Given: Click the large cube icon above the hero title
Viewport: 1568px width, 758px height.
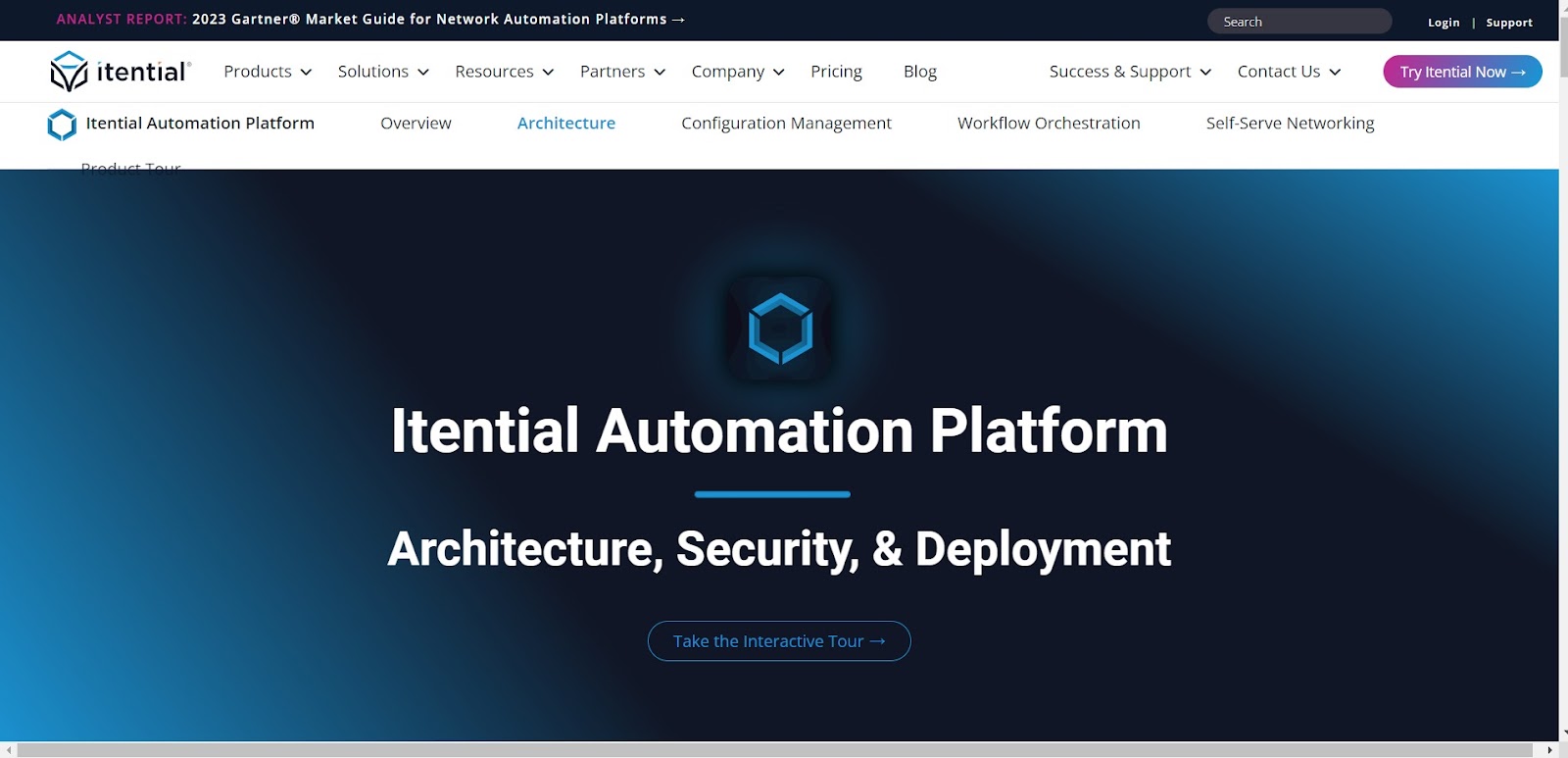Looking at the screenshot, I should [x=780, y=328].
